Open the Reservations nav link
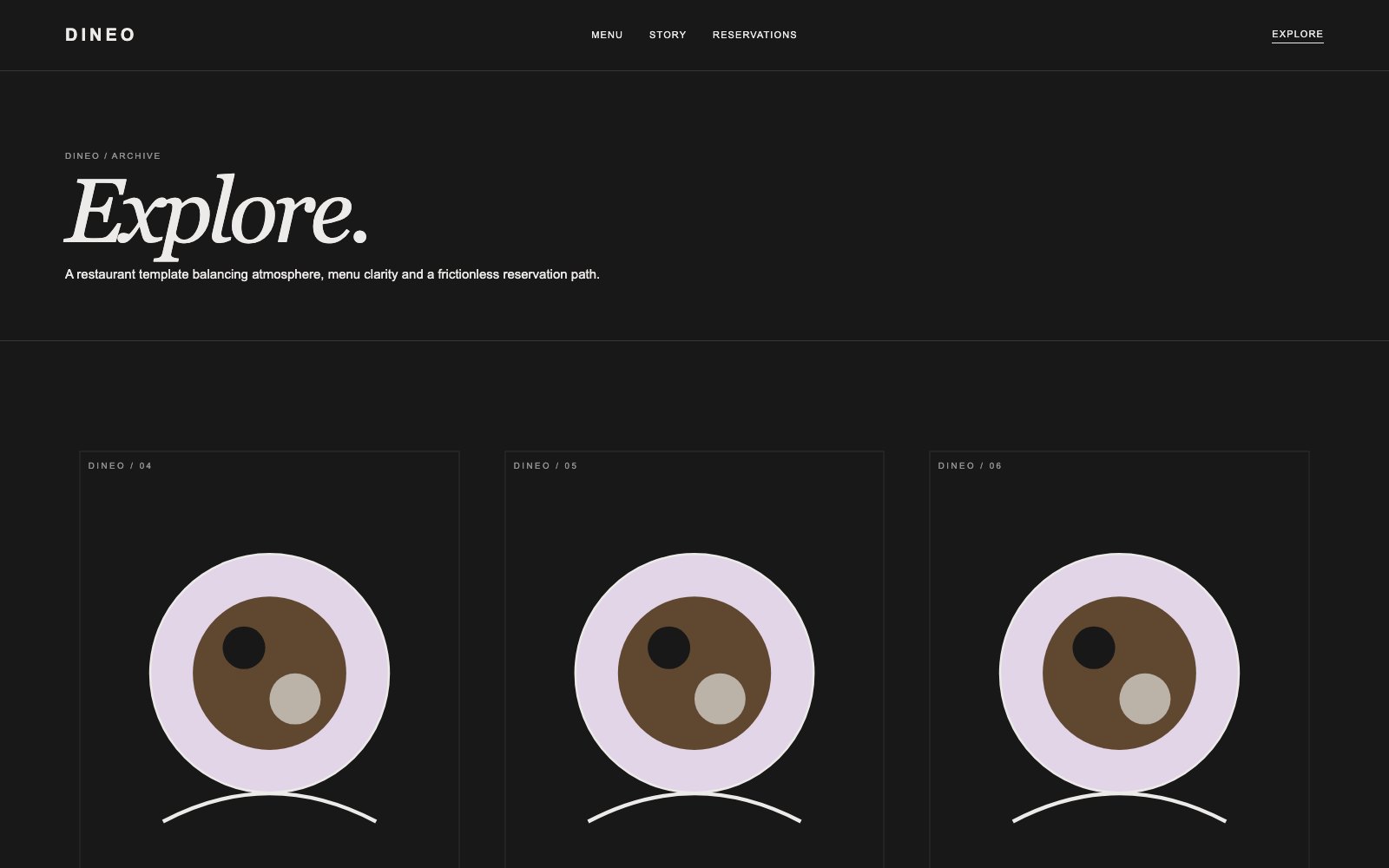 [754, 35]
